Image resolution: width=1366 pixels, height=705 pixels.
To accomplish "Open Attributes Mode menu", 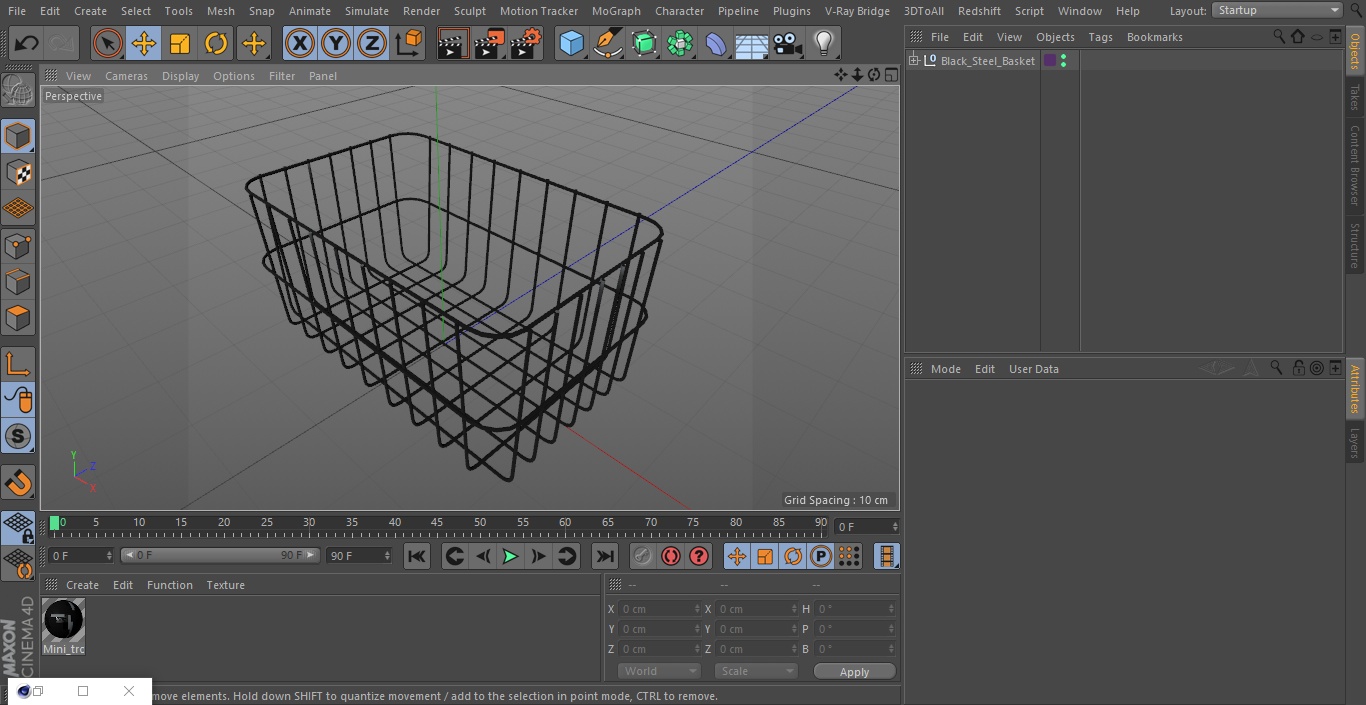I will click(x=945, y=369).
